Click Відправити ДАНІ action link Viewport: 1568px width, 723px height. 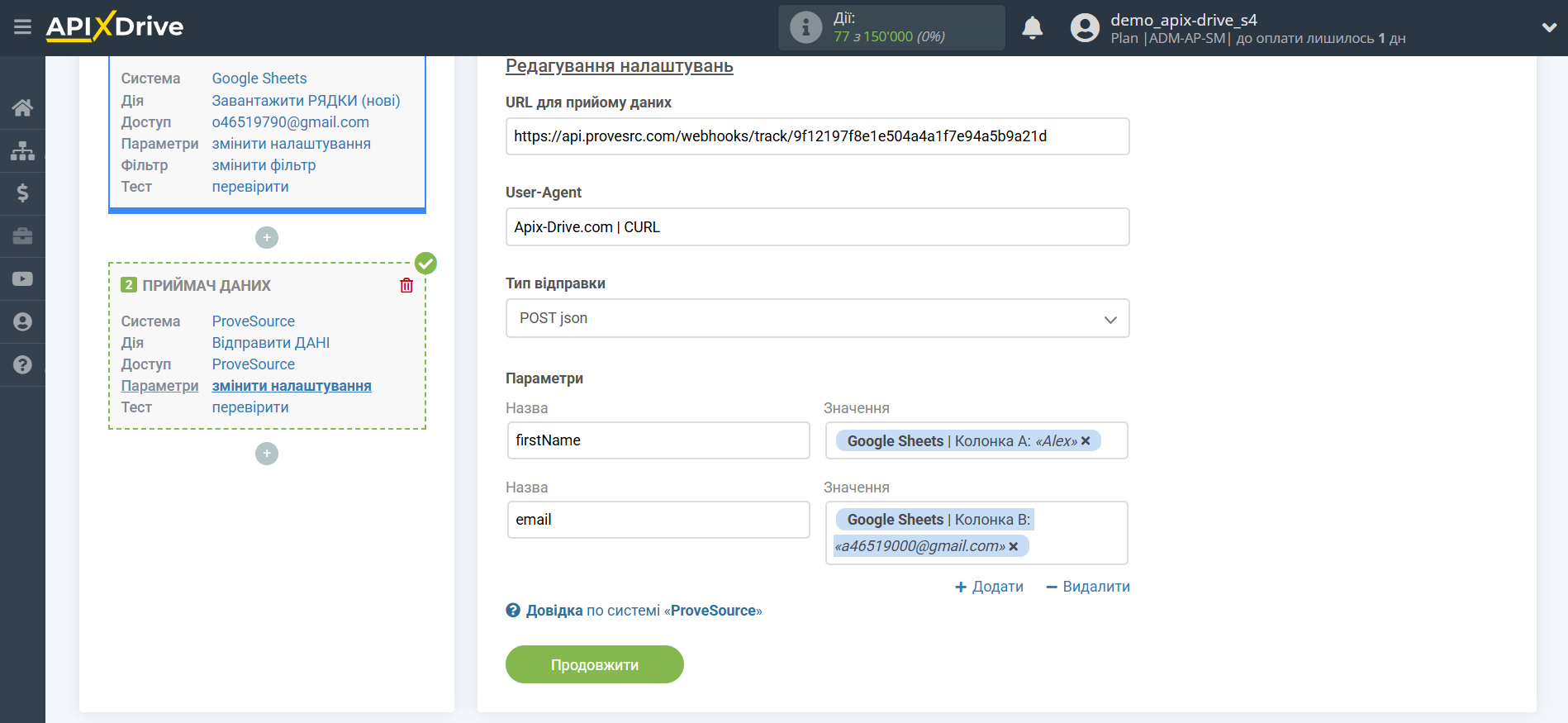[271, 343]
